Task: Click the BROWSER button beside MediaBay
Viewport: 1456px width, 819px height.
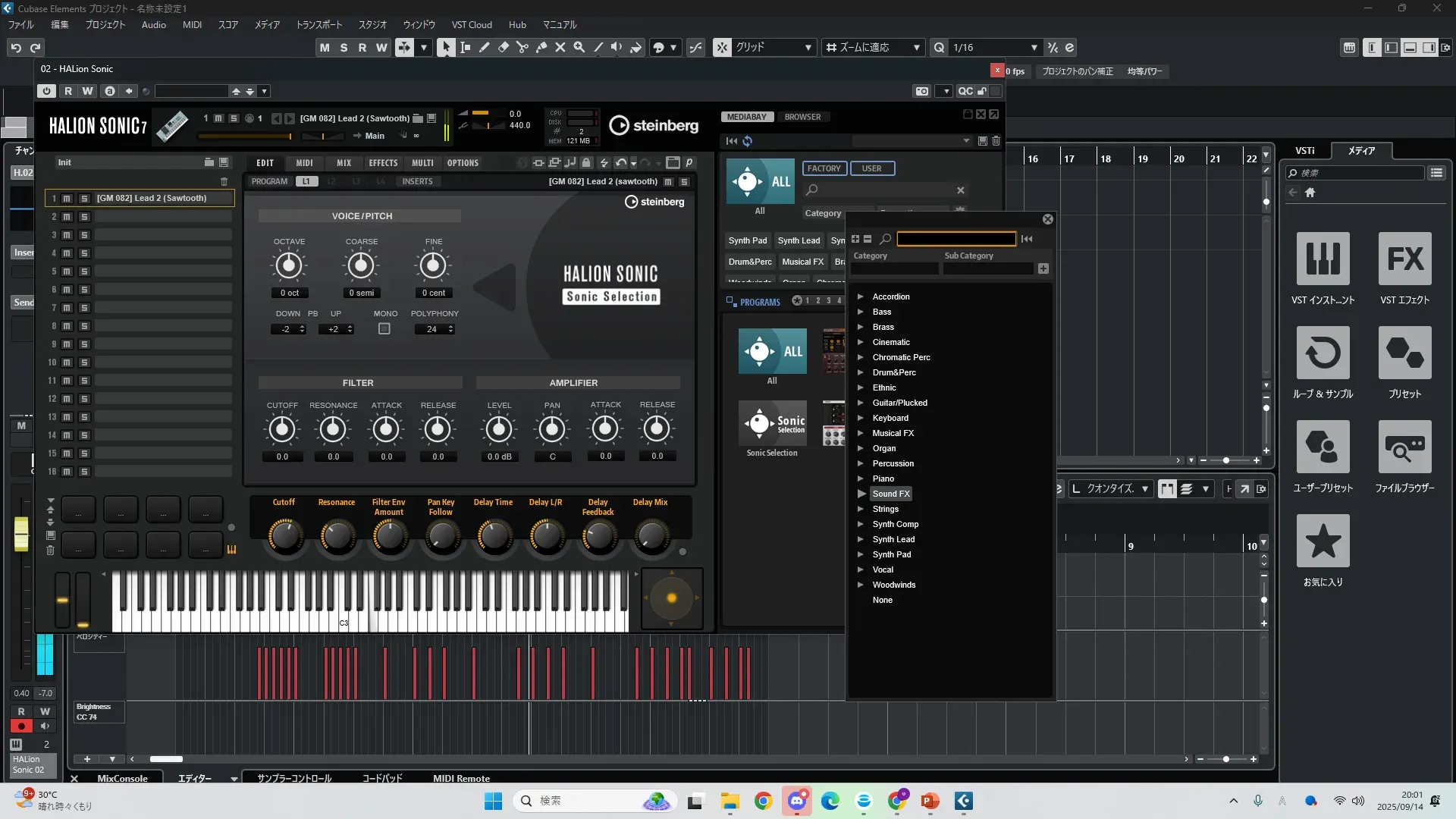Action: pos(802,117)
